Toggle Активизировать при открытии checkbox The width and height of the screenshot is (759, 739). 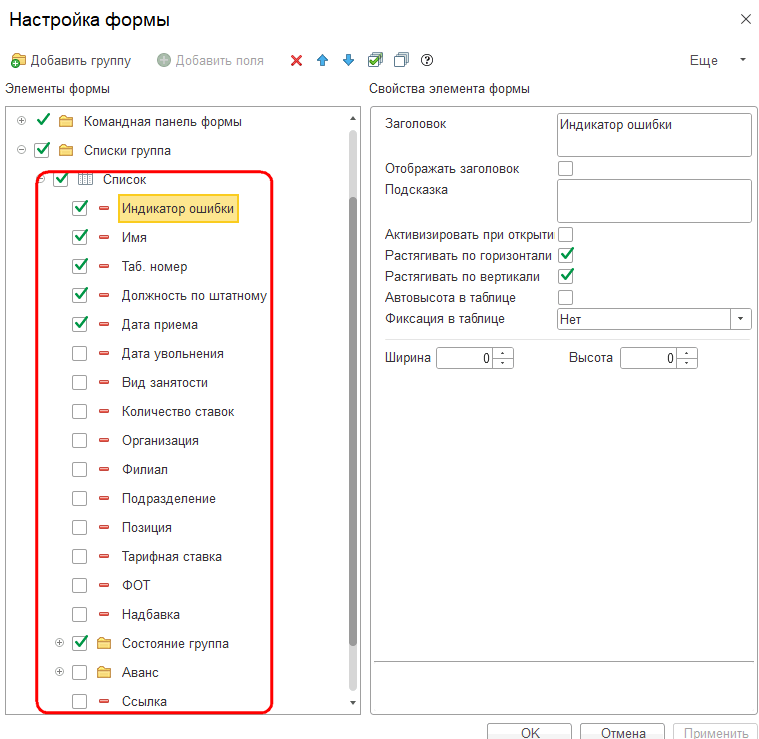point(565,234)
